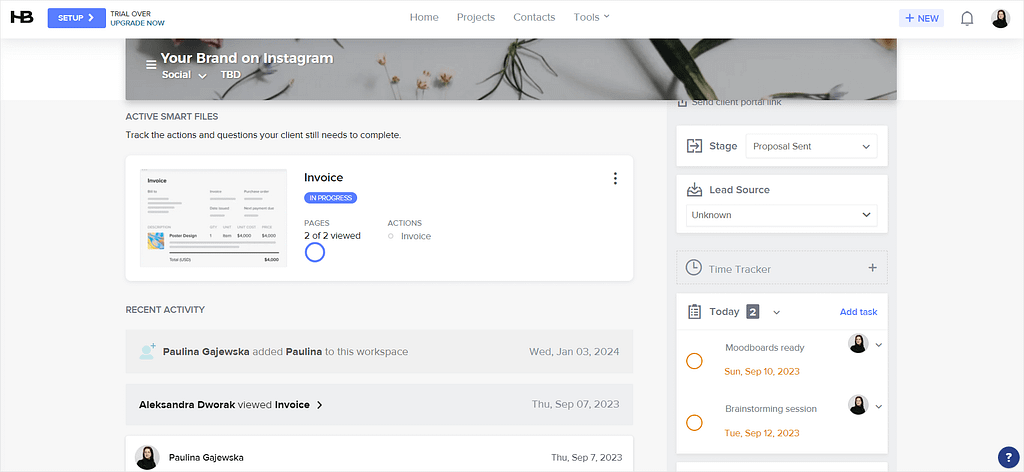The image size is (1024, 472).
Task: Mark Moodboards ready task complete
Action: coord(694,362)
